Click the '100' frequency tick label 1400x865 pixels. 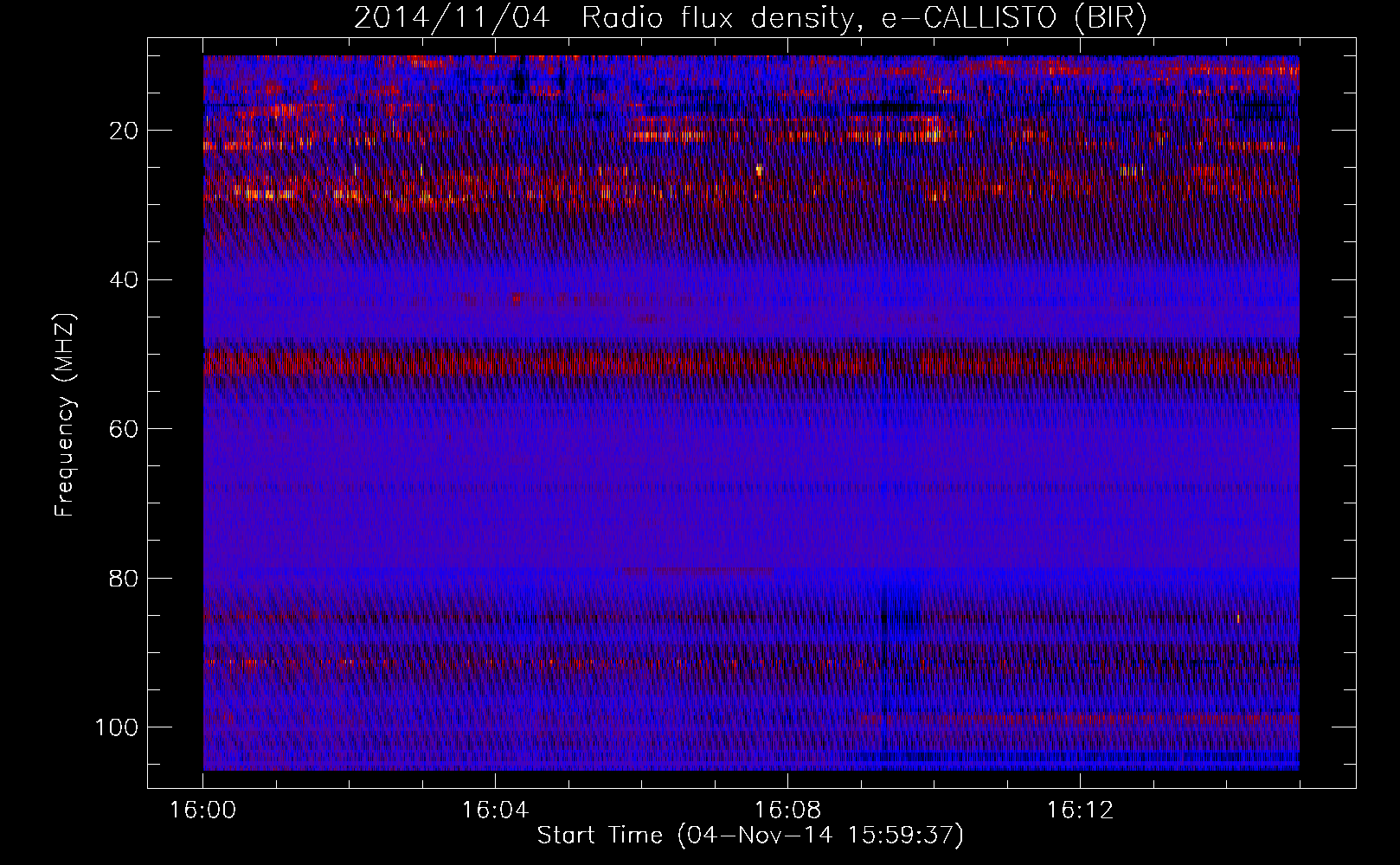117,727
